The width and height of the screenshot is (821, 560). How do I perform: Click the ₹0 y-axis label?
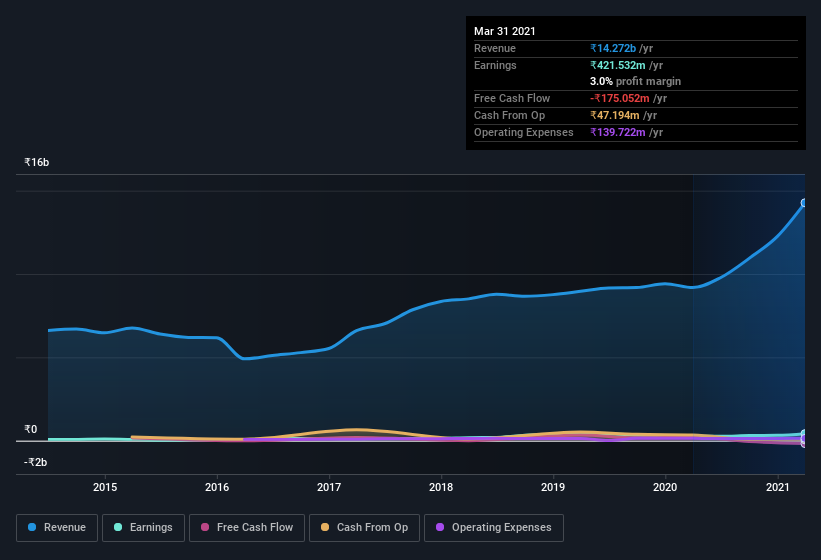(x=31, y=429)
